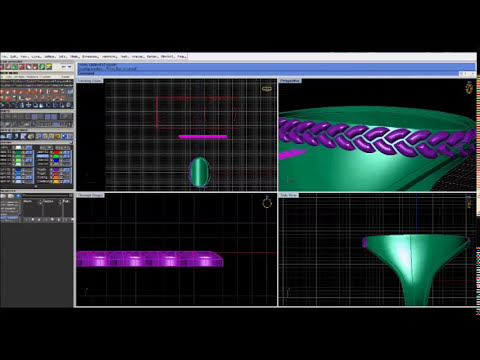The height and width of the screenshot is (360, 480).
Task: Click first icon in lower panel toolbar
Action: pyautogui.click(x=3, y=196)
